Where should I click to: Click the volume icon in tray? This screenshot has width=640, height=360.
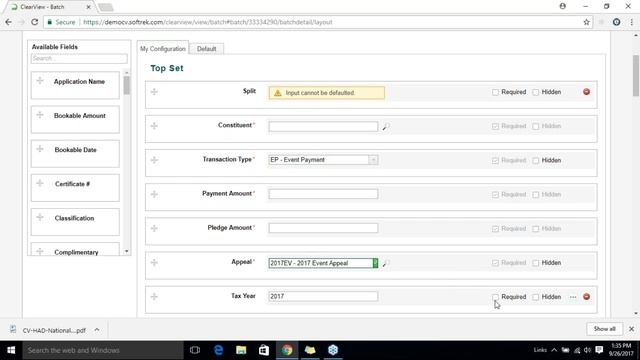point(587,350)
